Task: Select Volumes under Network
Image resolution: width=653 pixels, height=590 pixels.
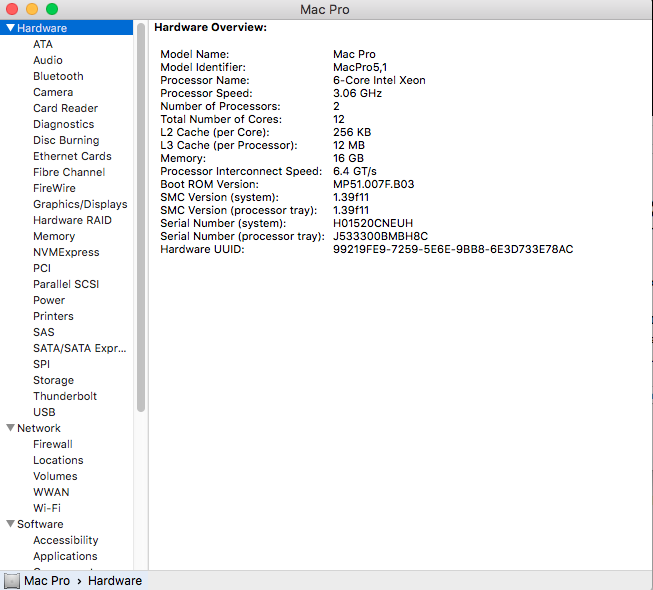Action: tap(55, 476)
